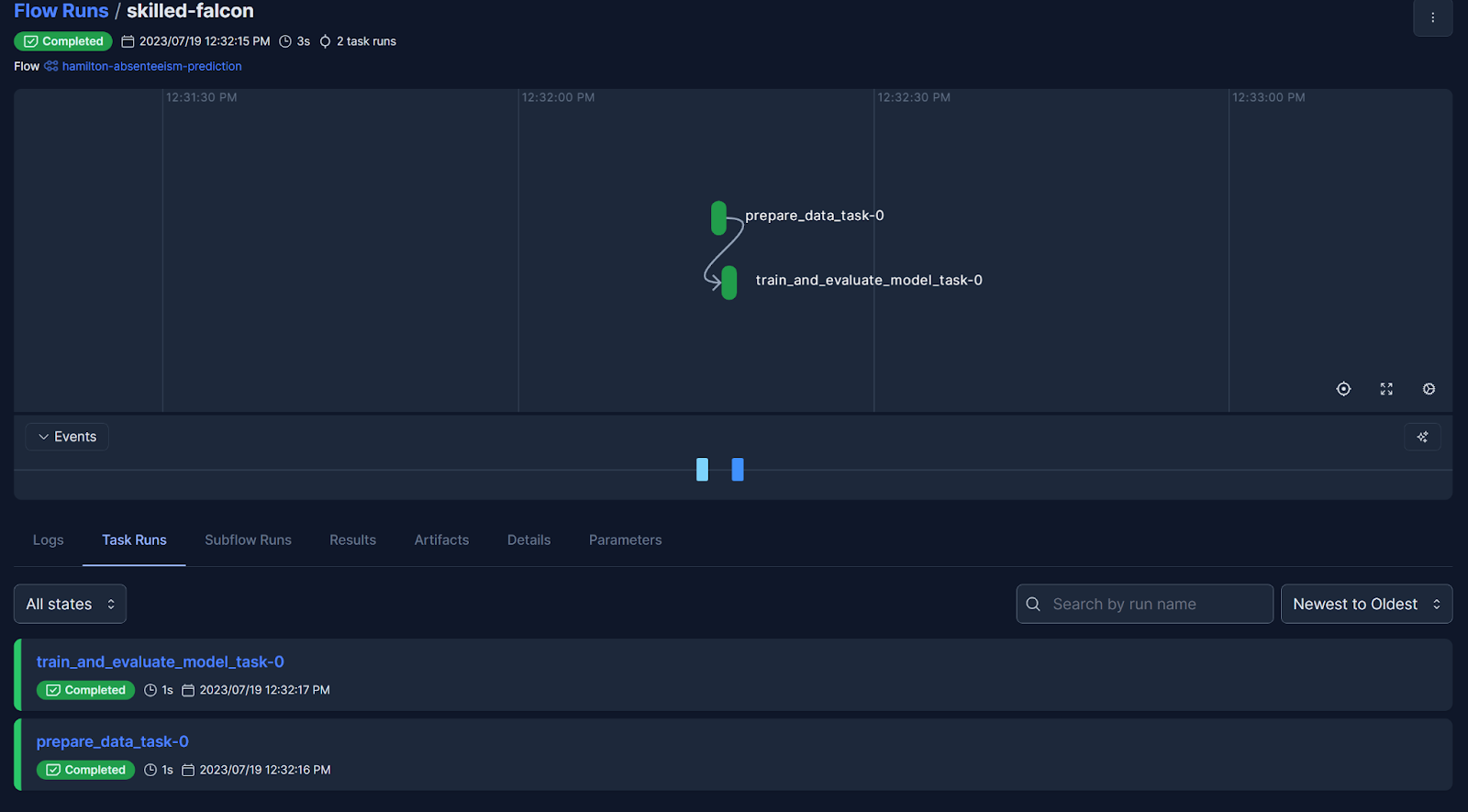Click the 2023/07/19 12:32:16 PM timestamp
1468x812 pixels.
point(265,770)
